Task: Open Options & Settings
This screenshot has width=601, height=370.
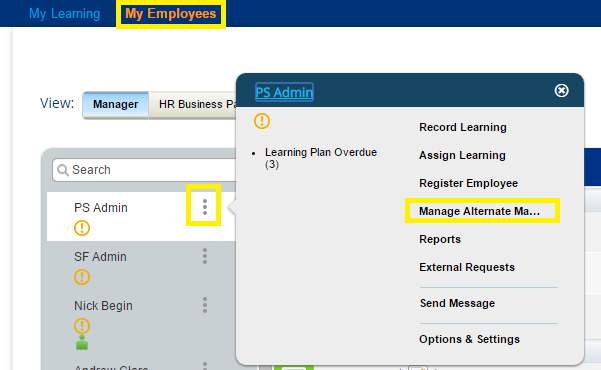Action: [469, 339]
